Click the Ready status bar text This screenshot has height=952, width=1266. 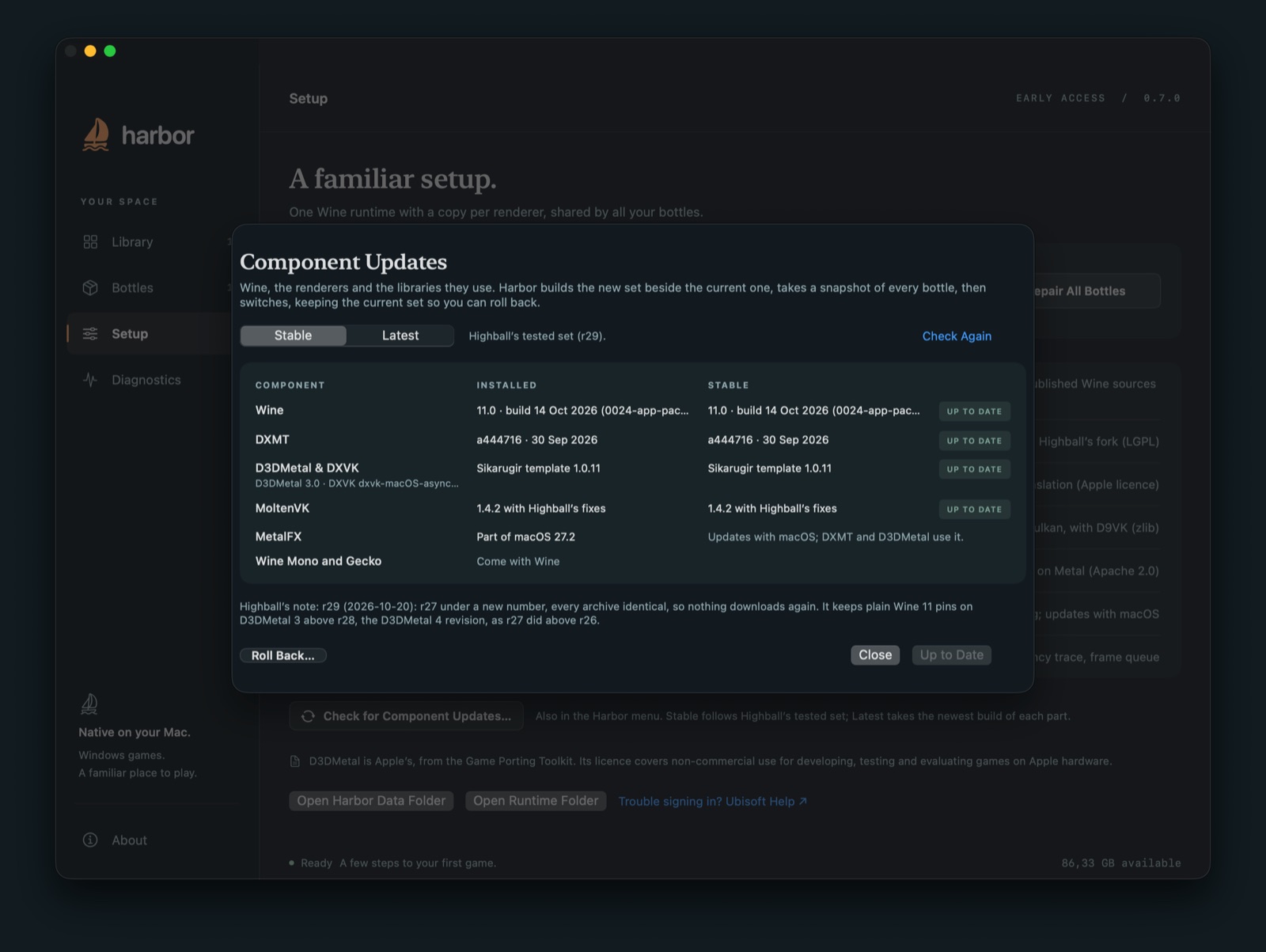coord(316,863)
